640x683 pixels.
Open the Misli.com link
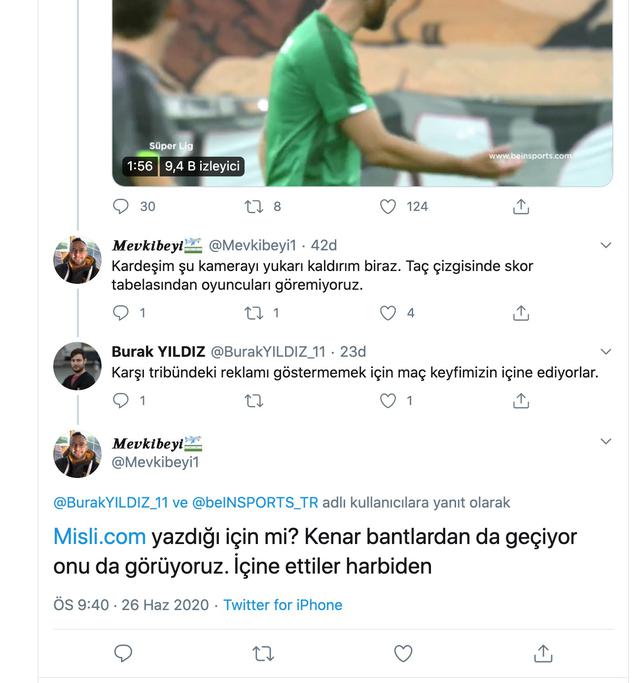100,536
